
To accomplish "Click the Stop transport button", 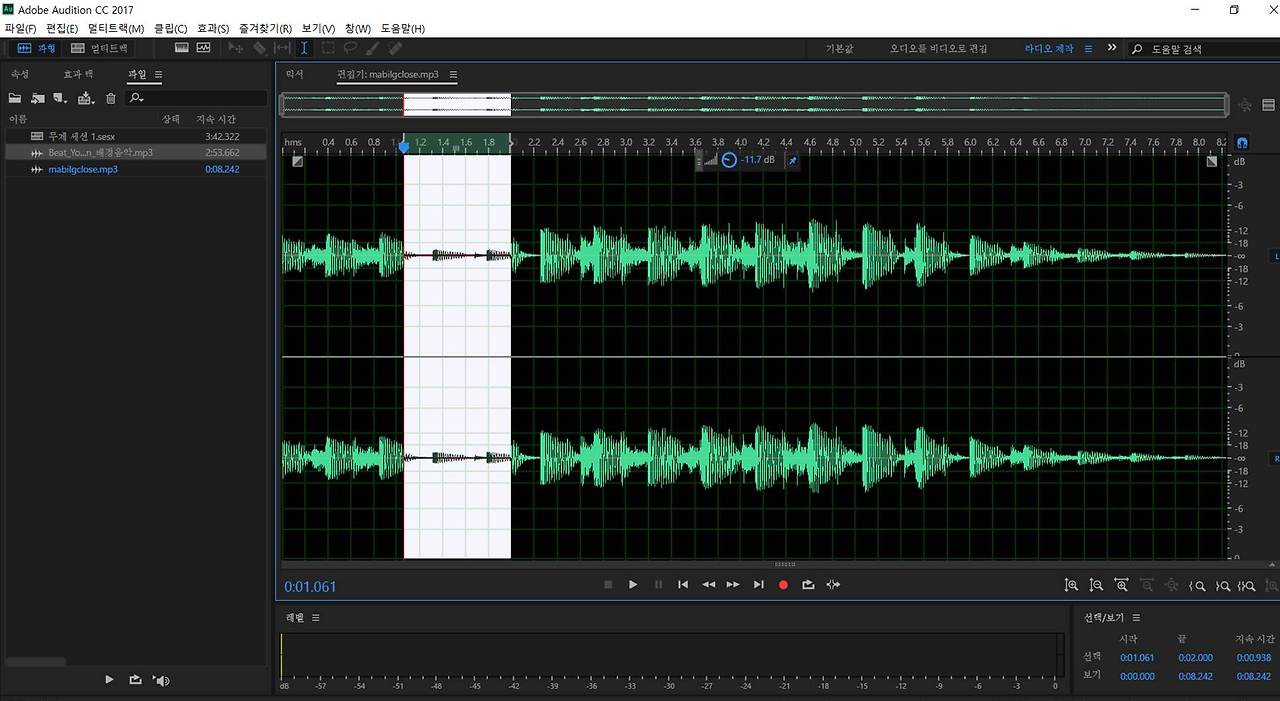I will pos(608,584).
